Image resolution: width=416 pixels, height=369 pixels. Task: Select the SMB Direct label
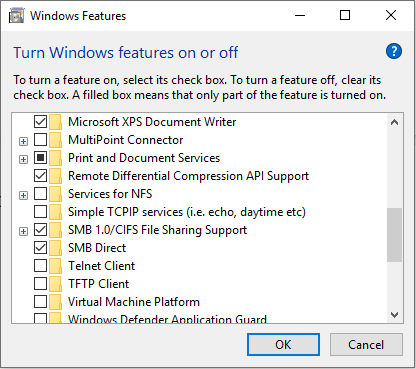coord(97,248)
